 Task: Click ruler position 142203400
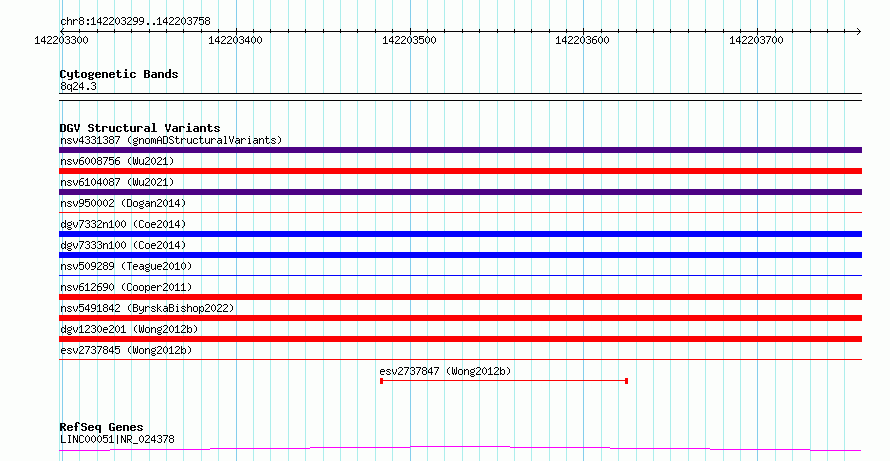point(235,40)
